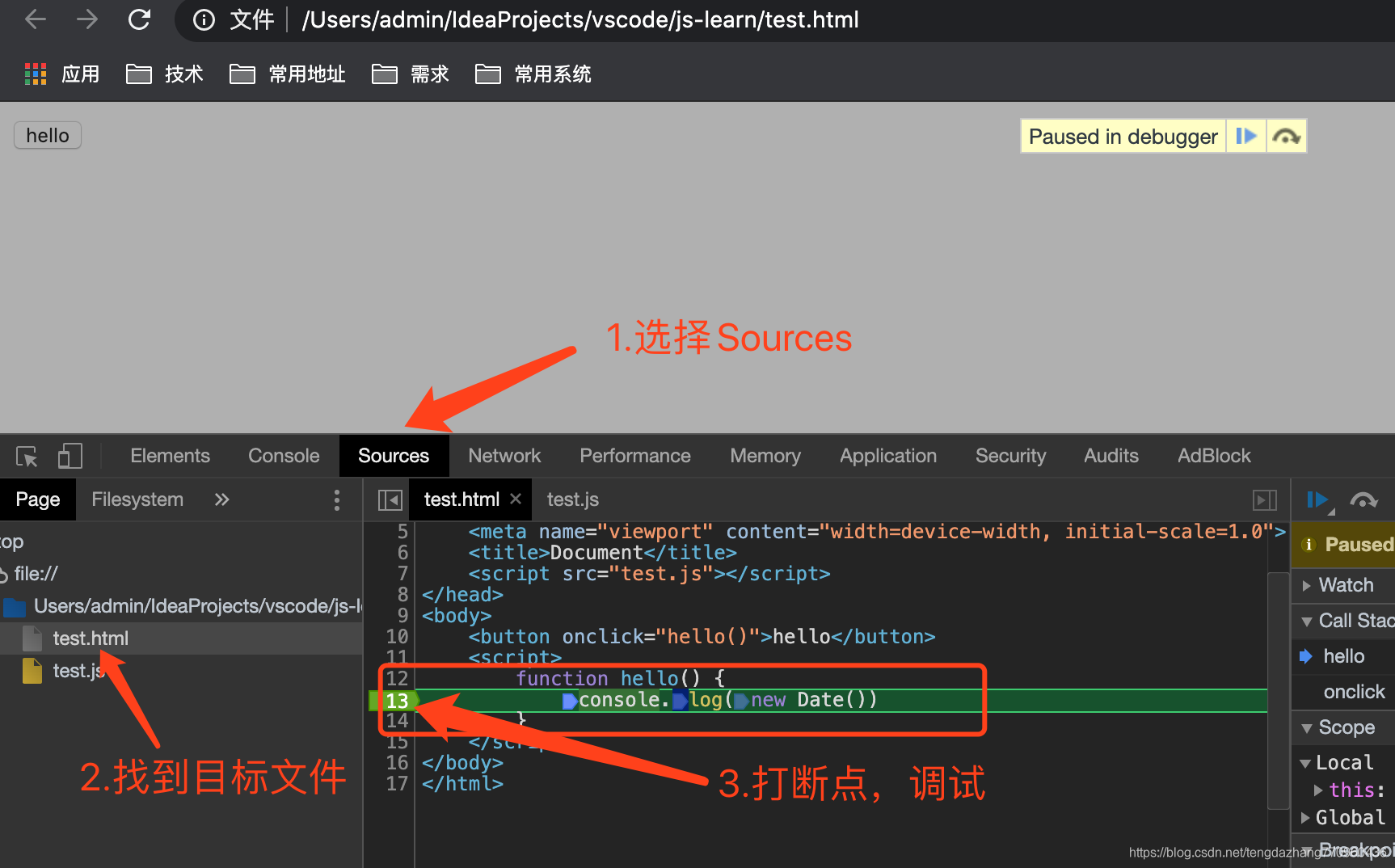The width and height of the screenshot is (1395, 868).
Task: Switch to the Console panel
Action: point(284,456)
